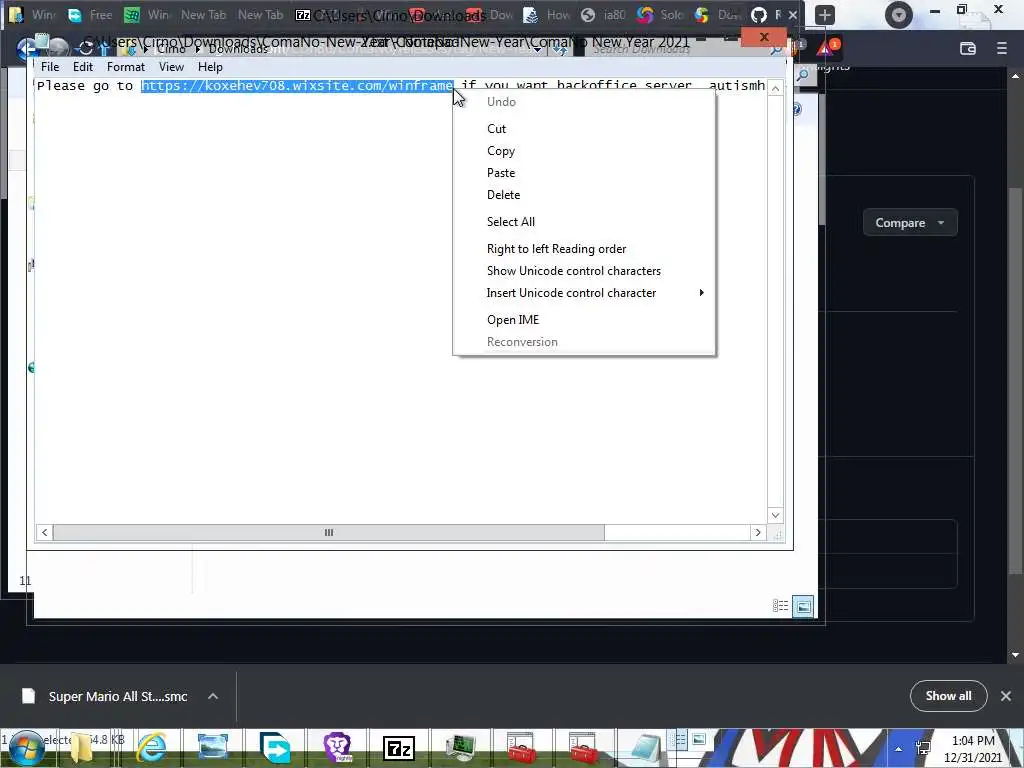Screen dimensions: 1024x768
Task: Open blue arrow app icon in taskbar
Action: click(275, 748)
